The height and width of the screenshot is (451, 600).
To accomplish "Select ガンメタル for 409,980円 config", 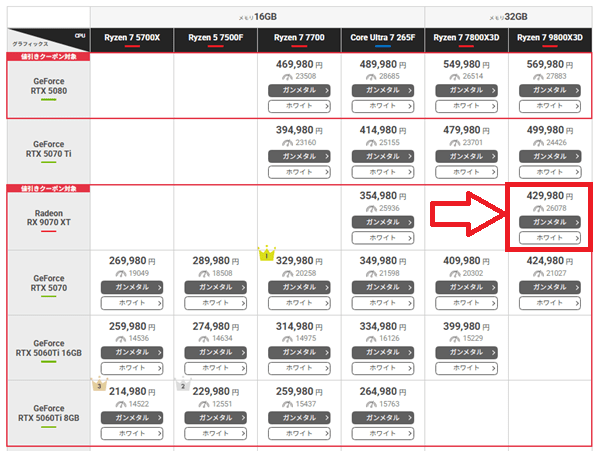I will click(466, 287).
